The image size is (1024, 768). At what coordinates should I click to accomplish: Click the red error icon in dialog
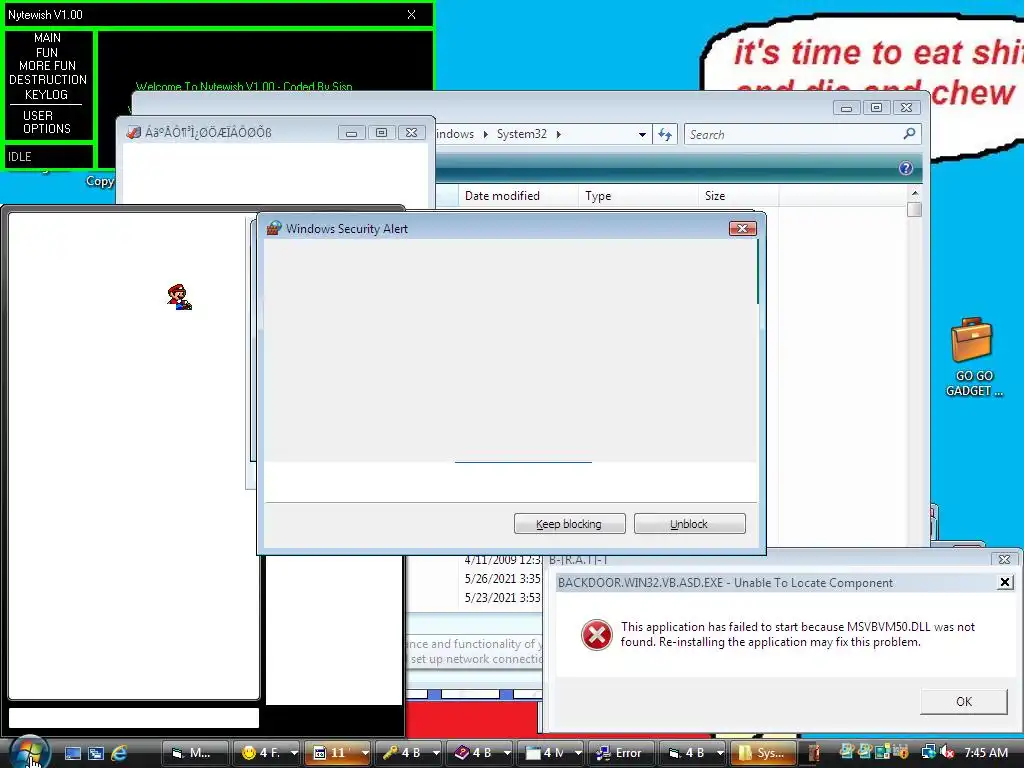597,635
